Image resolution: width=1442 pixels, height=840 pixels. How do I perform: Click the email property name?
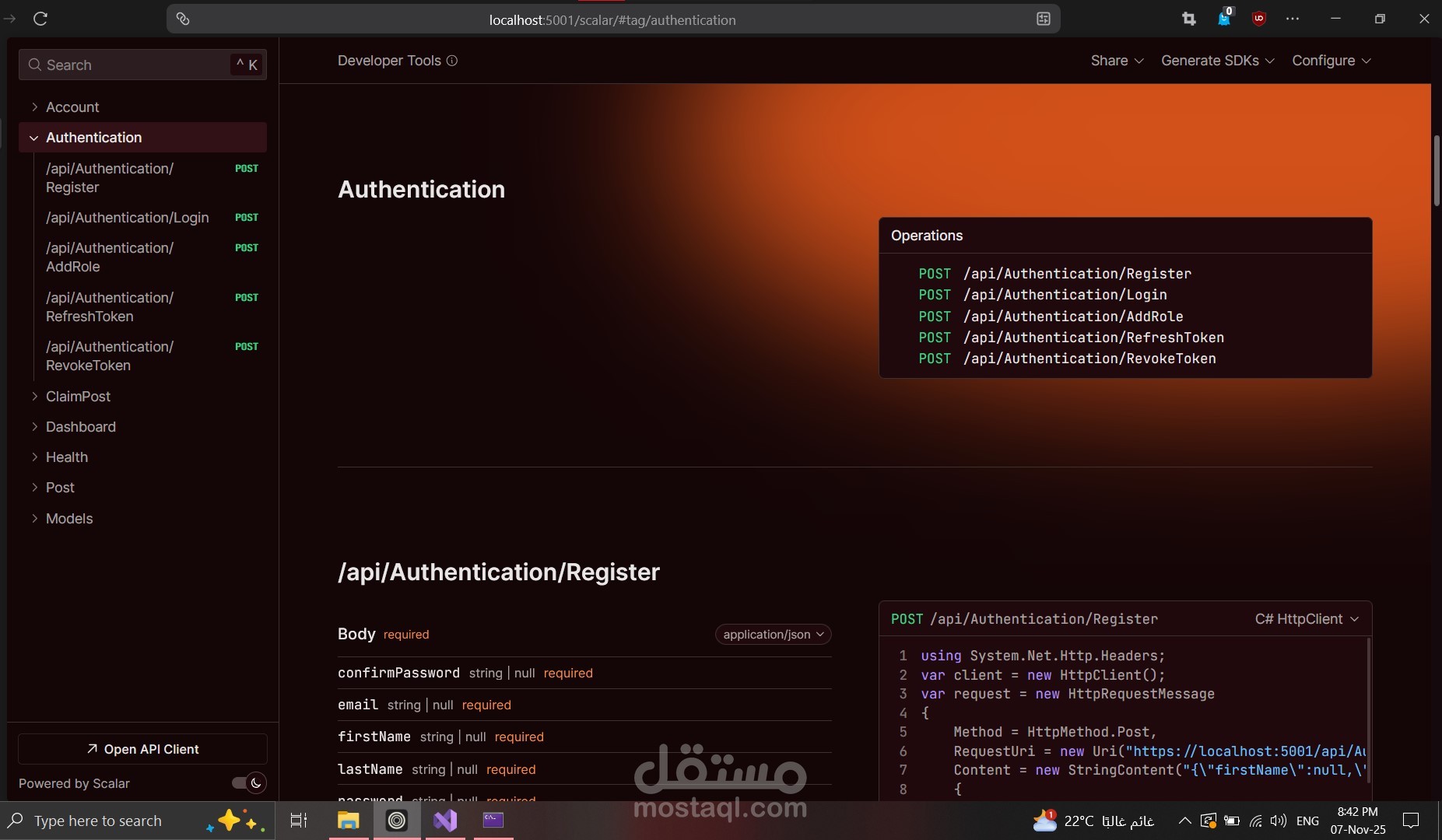click(358, 705)
